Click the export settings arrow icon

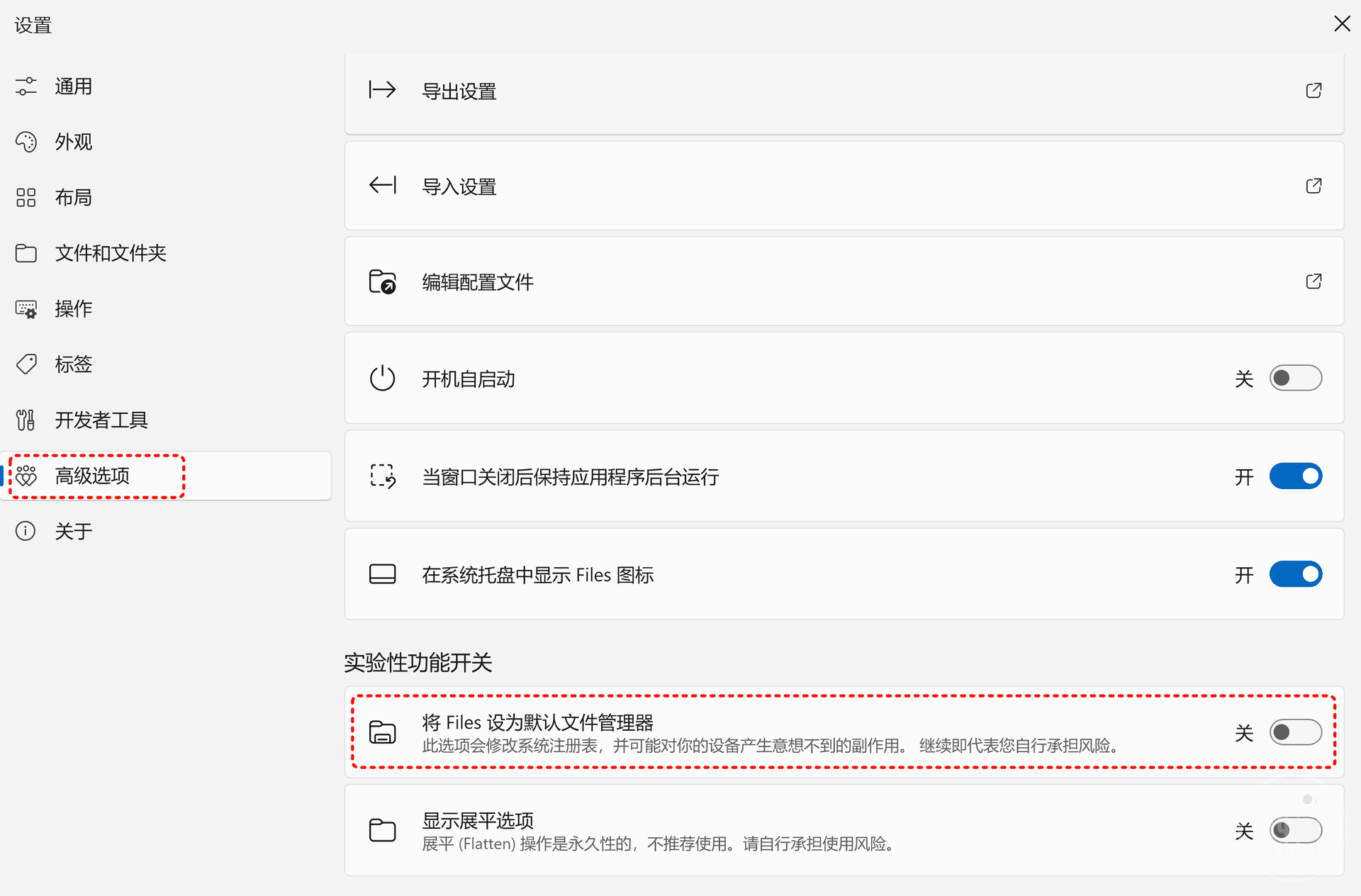382,90
